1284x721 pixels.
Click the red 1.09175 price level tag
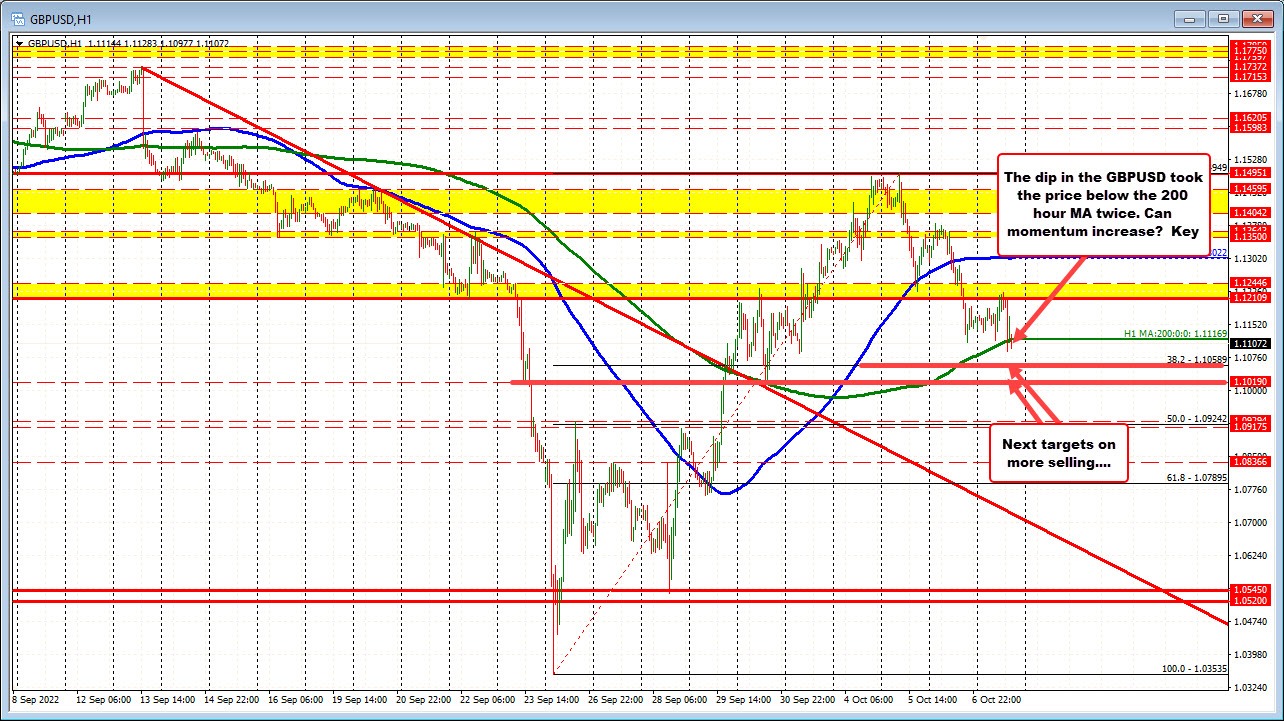1250,427
